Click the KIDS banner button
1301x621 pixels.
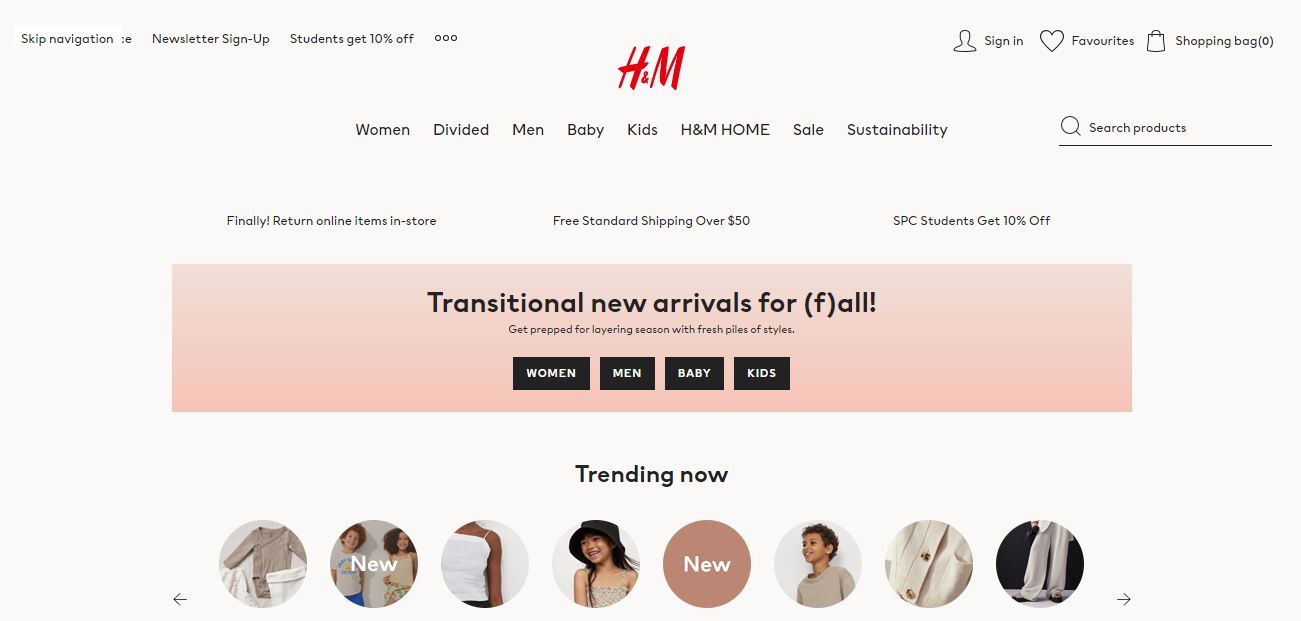pos(761,374)
